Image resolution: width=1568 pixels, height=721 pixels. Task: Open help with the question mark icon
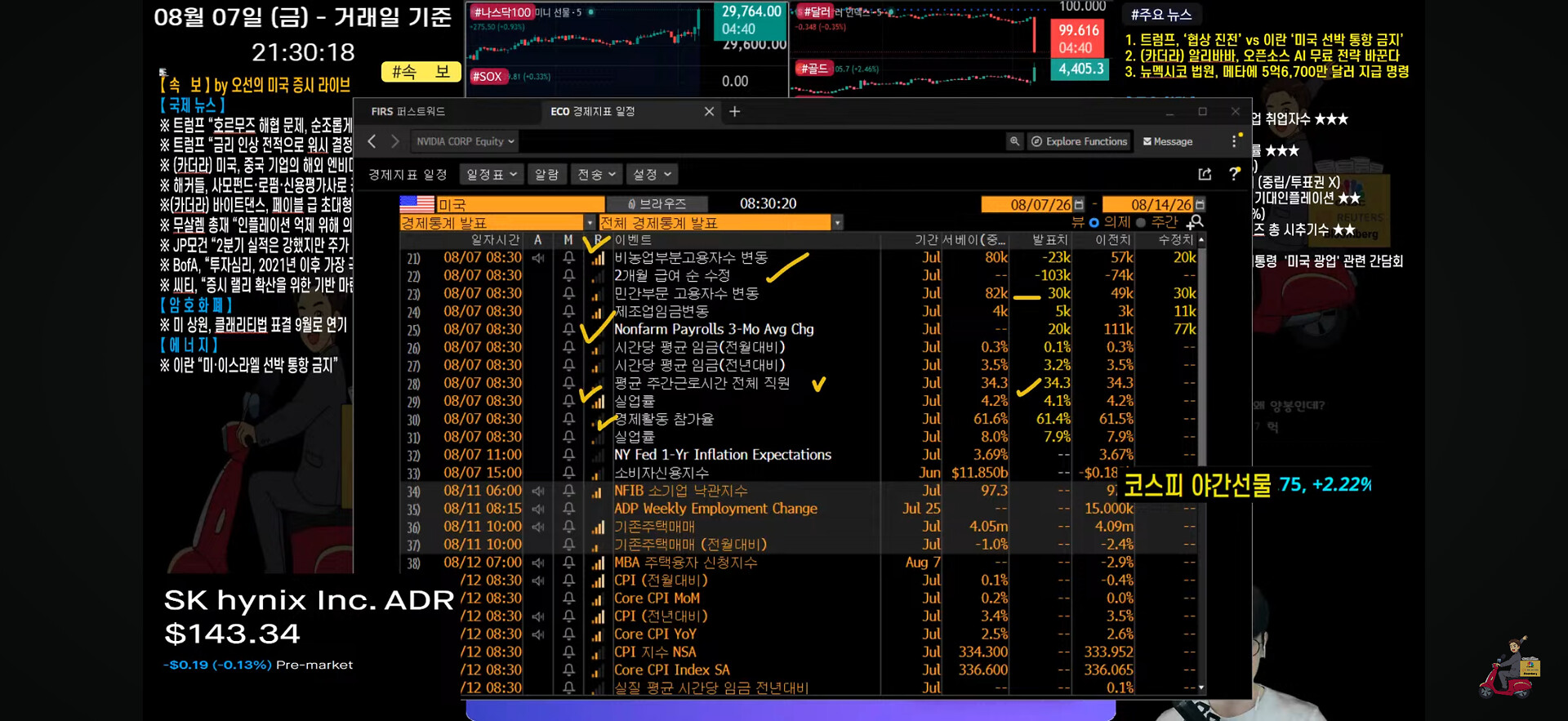pyautogui.click(x=1234, y=174)
